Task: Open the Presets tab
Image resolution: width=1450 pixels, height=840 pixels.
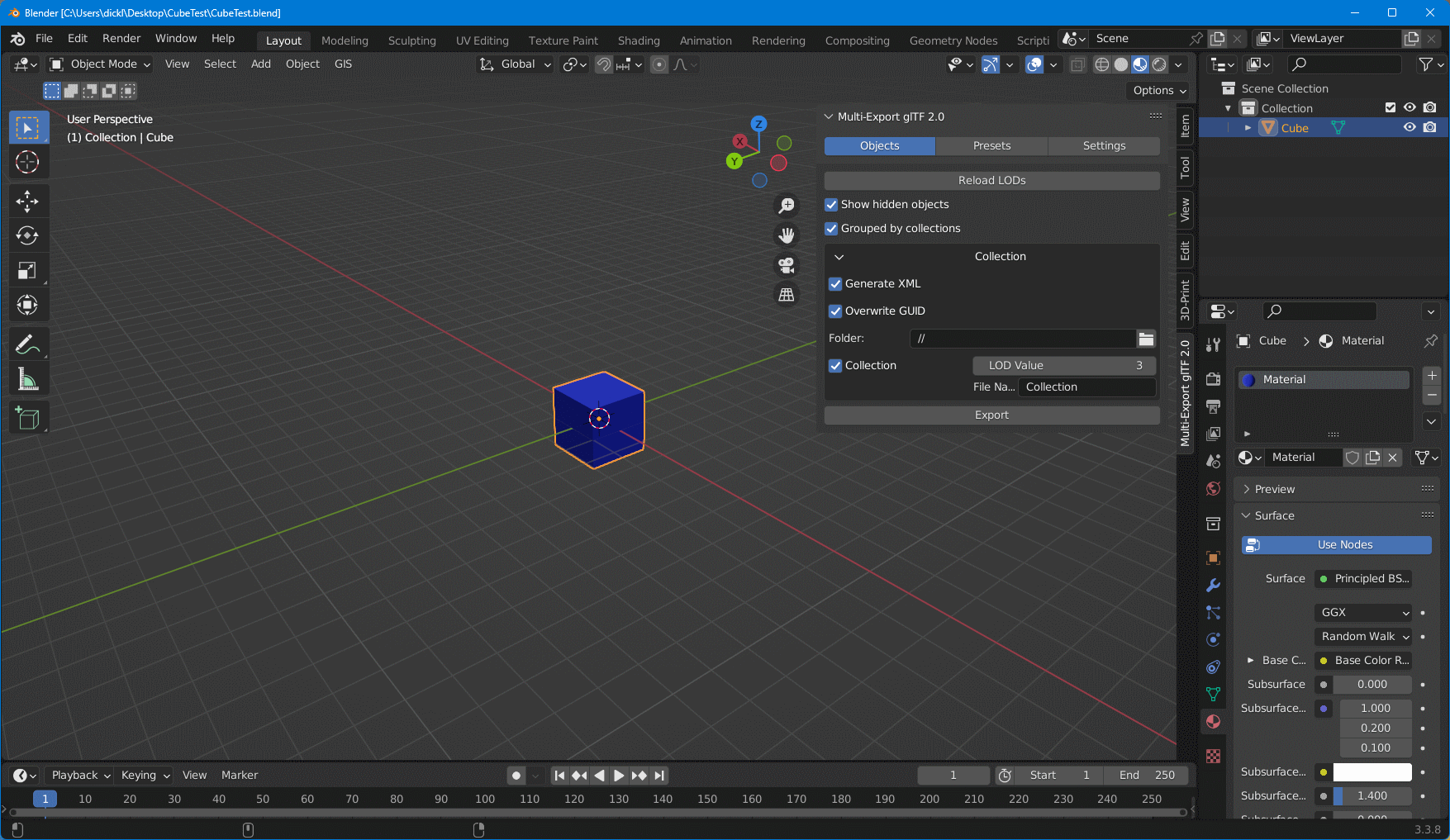Action: [x=991, y=146]
